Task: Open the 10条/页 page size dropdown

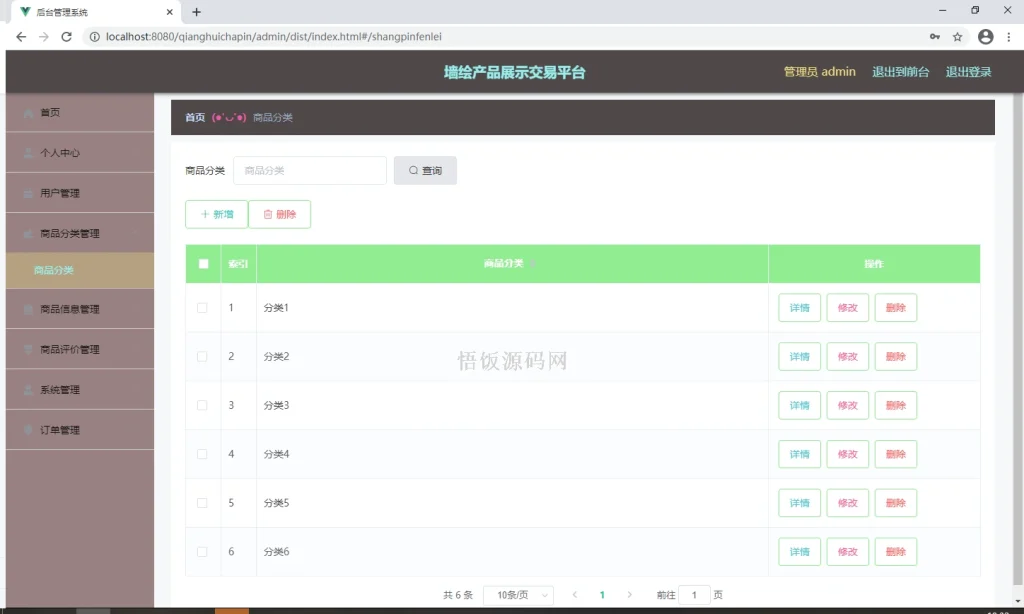Action: click(518, 593)
